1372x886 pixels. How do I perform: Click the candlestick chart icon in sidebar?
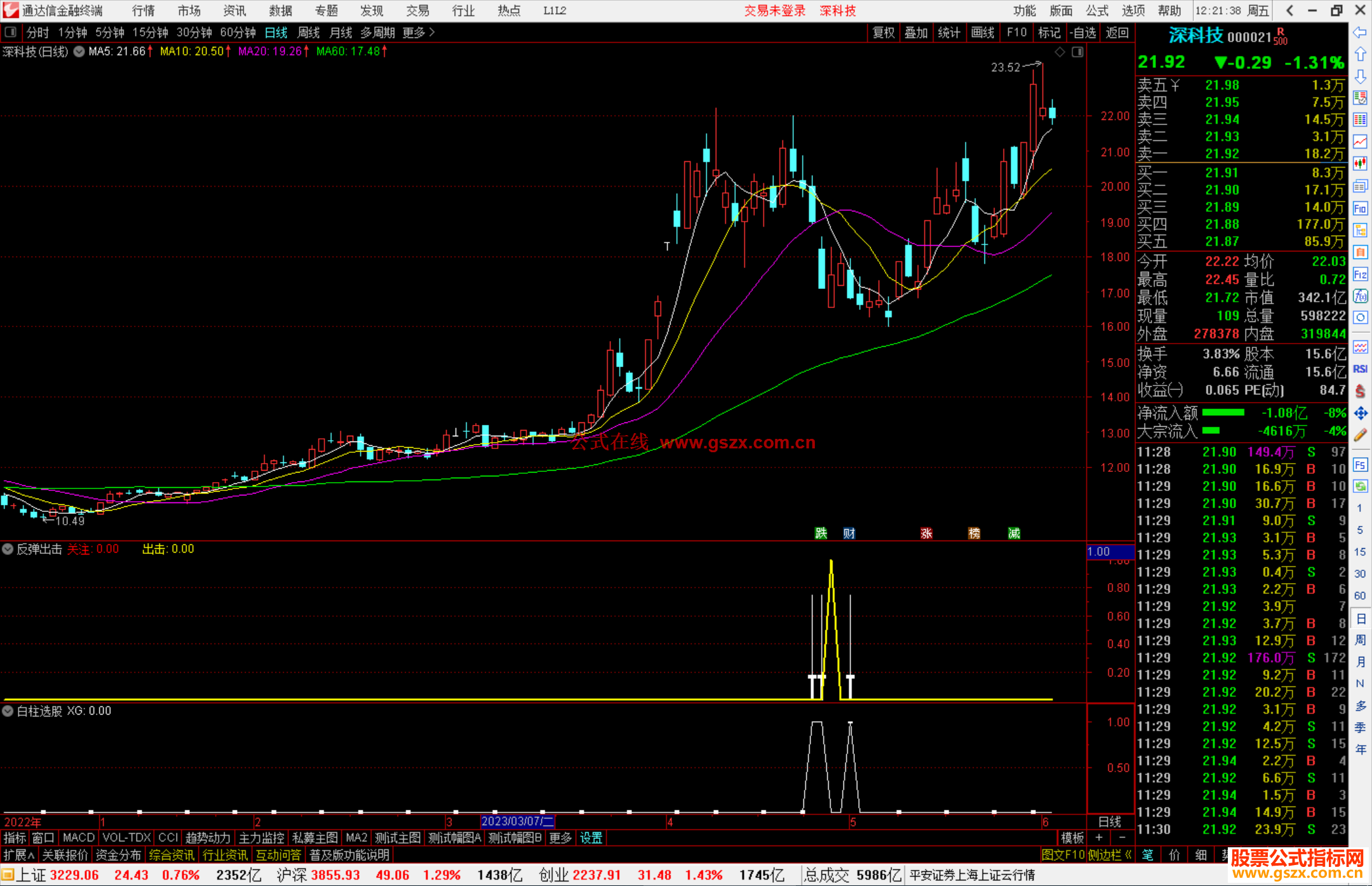tap(1360, 163)
